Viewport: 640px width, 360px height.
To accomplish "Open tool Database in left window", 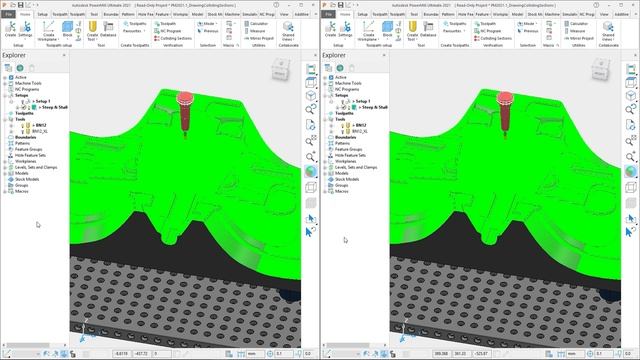I will tap(108, 29).
